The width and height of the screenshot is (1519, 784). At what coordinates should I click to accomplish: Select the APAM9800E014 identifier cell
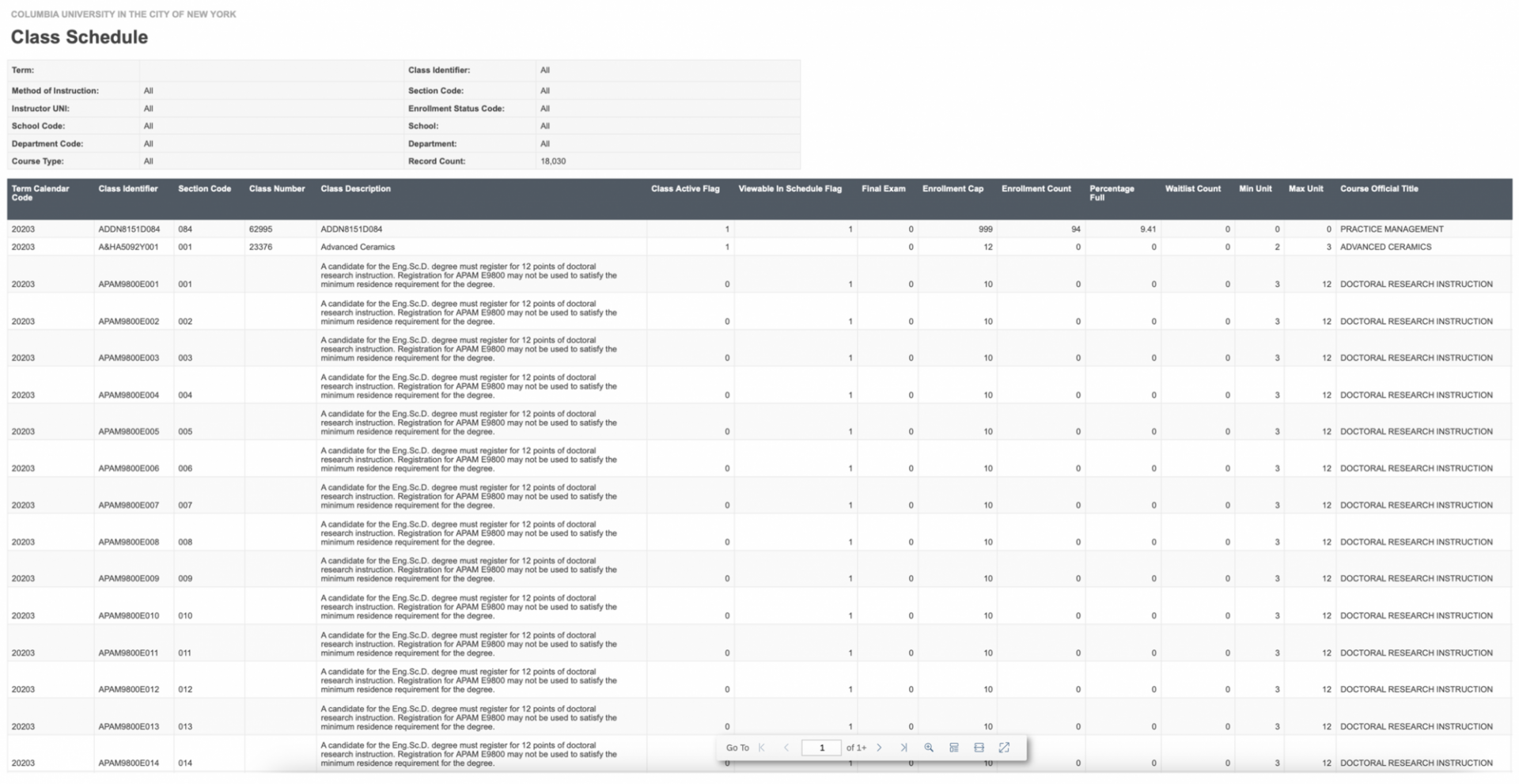128,763
